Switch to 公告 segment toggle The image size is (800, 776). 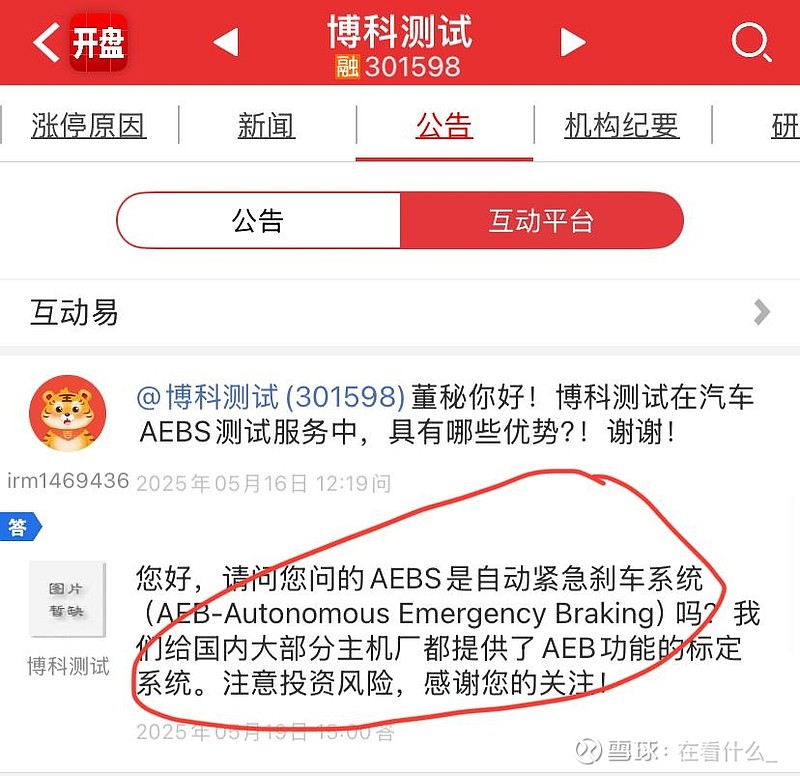(258, 220)
